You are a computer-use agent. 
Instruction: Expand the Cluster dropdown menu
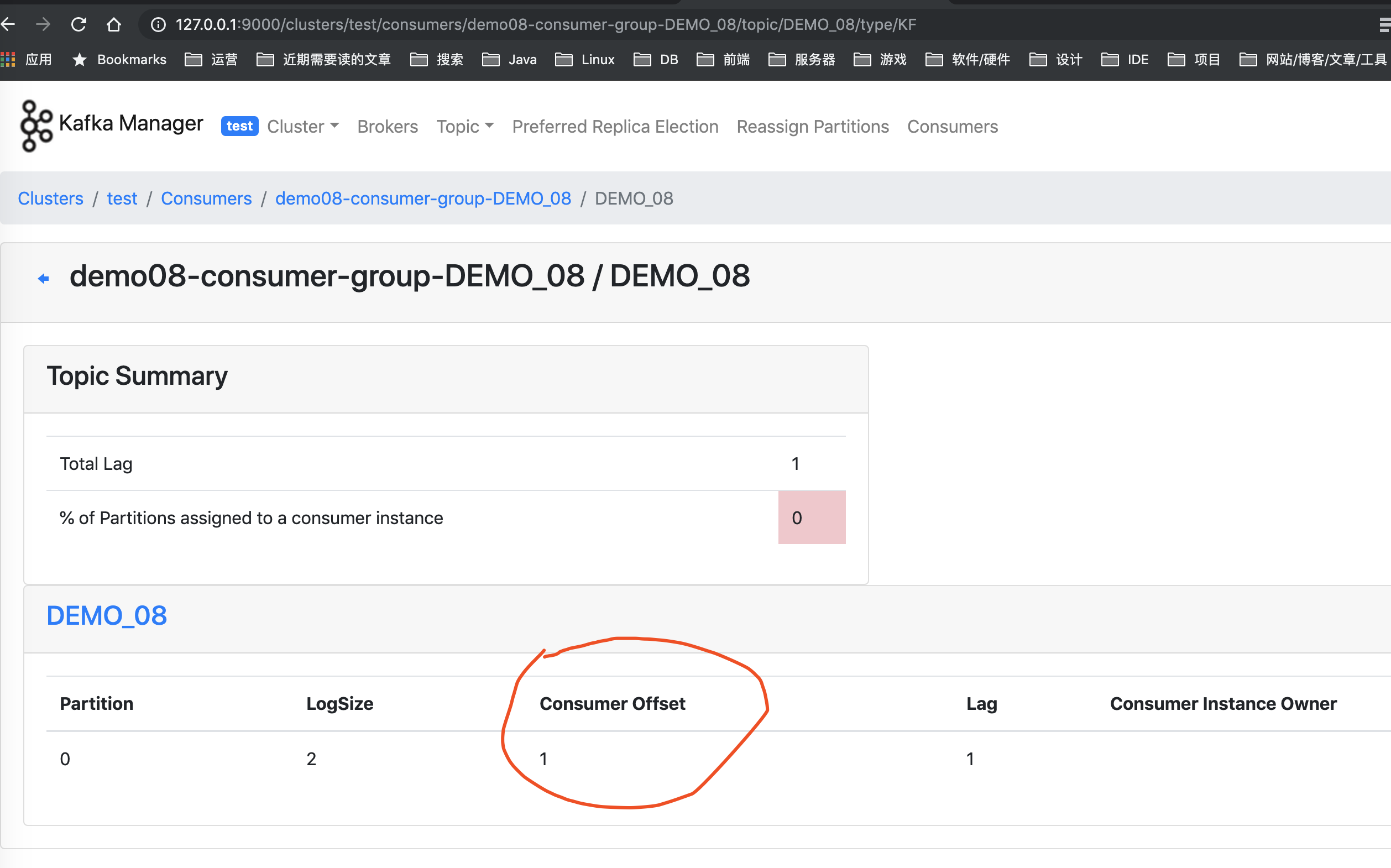click(302, 126)
